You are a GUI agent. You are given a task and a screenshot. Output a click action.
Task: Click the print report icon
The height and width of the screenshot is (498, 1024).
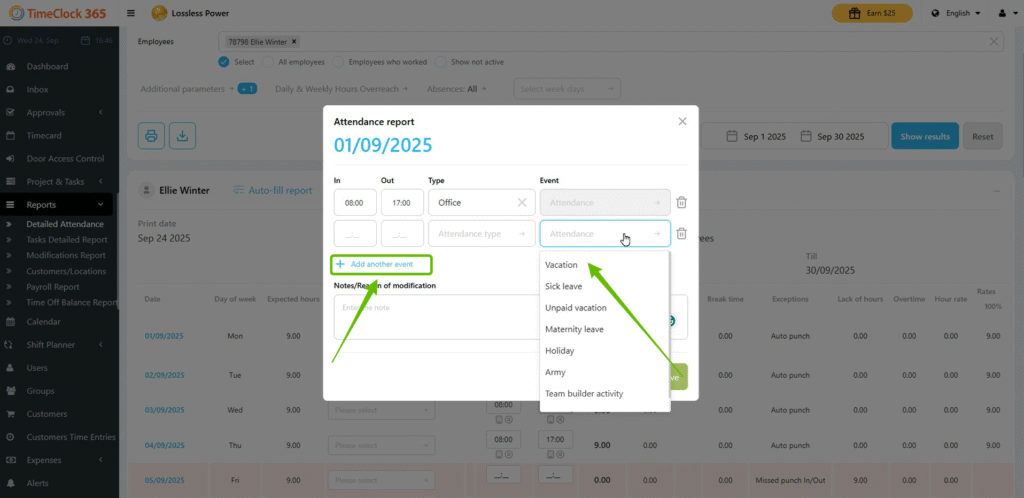click(151, 136)
